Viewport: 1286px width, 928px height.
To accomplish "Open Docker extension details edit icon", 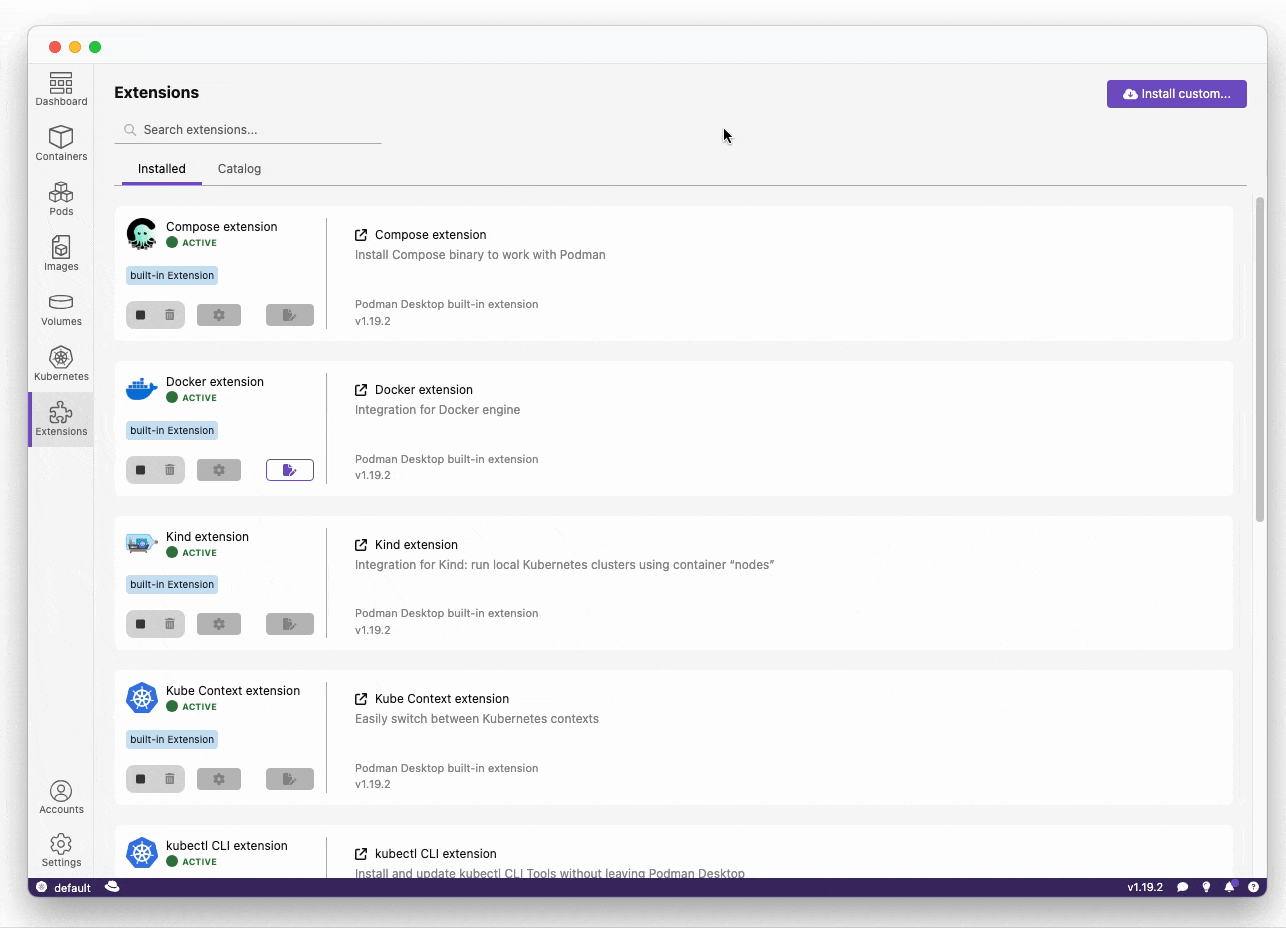I will [x=290, y=470].
